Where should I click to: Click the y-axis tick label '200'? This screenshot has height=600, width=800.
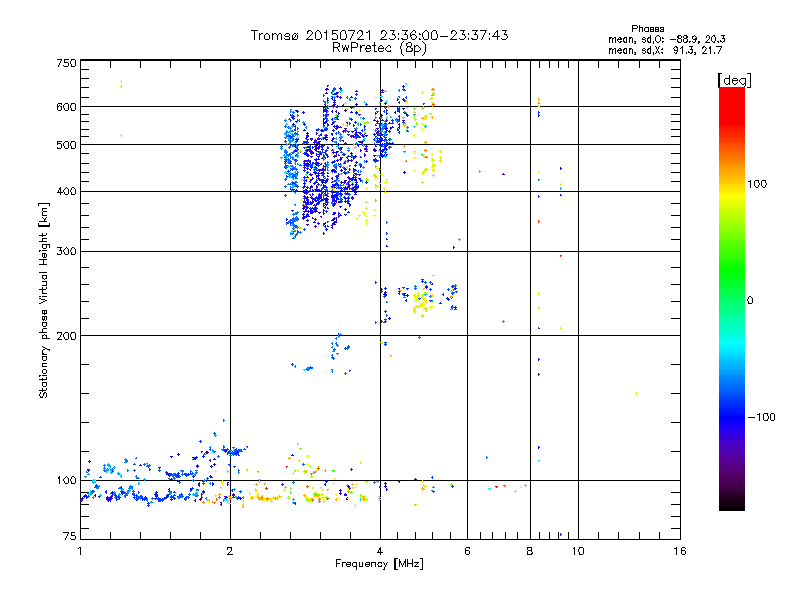(x=67, y=336)
